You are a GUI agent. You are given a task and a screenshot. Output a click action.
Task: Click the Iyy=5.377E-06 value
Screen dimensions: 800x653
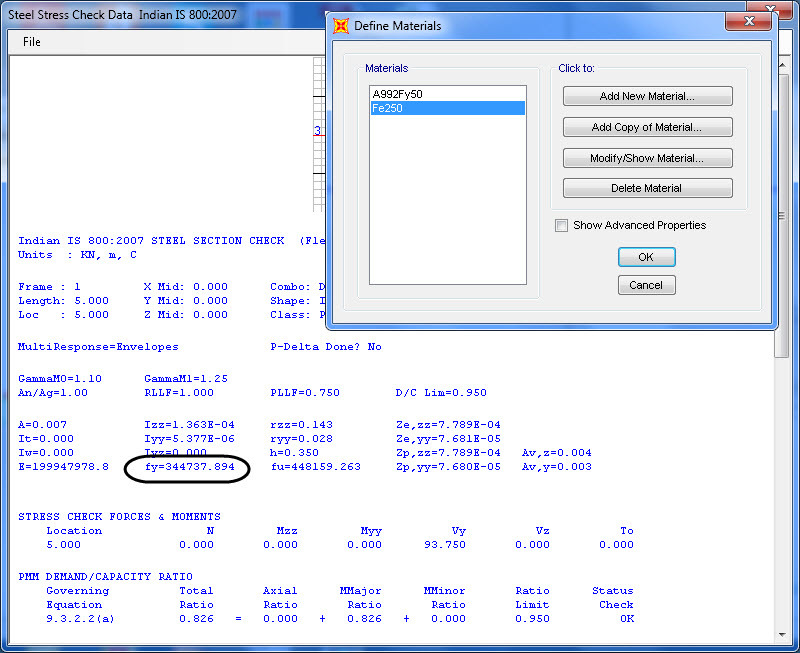coord(189,439)
